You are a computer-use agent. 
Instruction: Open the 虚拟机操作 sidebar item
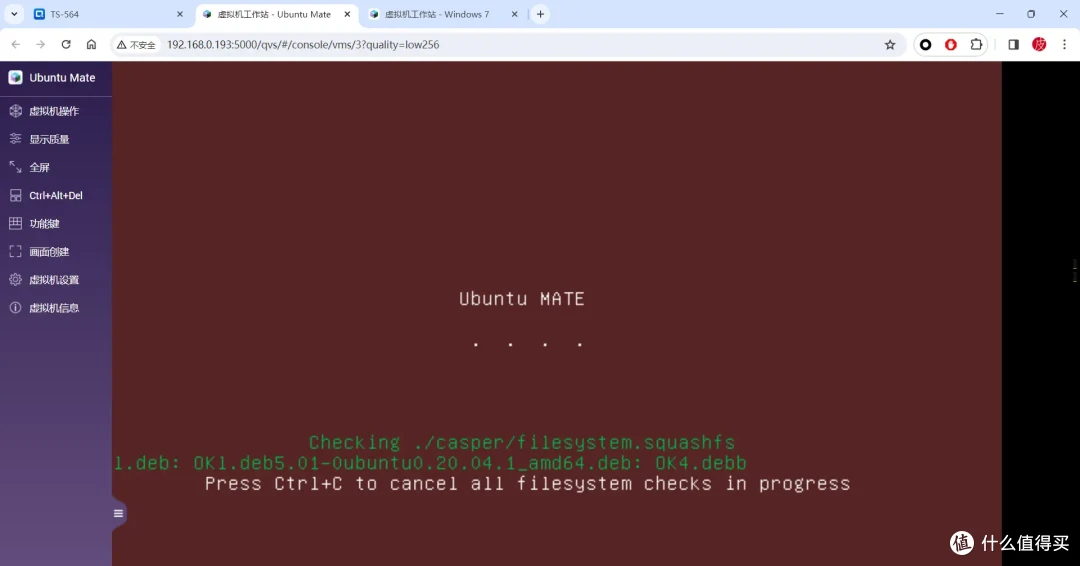(x=54, y=111)
